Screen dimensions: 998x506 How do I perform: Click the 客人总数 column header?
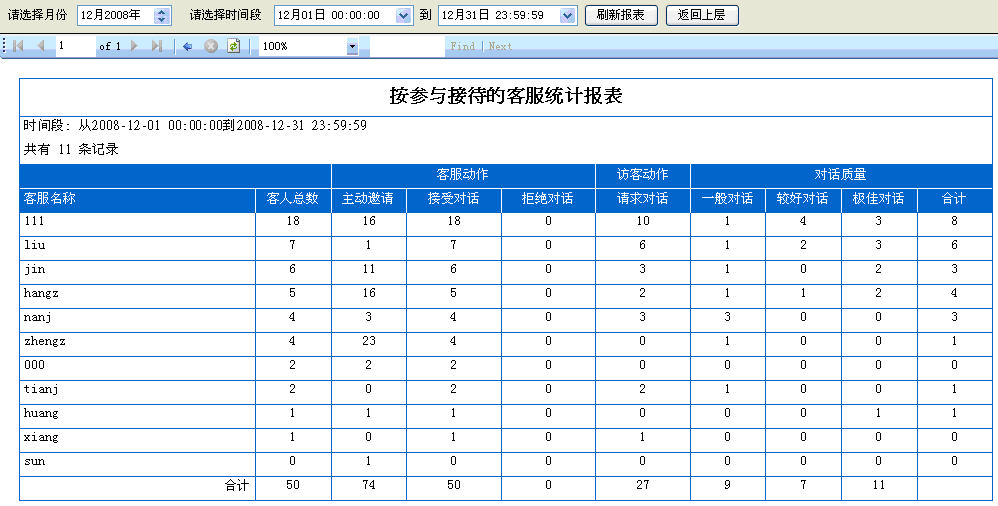(292, 198)
